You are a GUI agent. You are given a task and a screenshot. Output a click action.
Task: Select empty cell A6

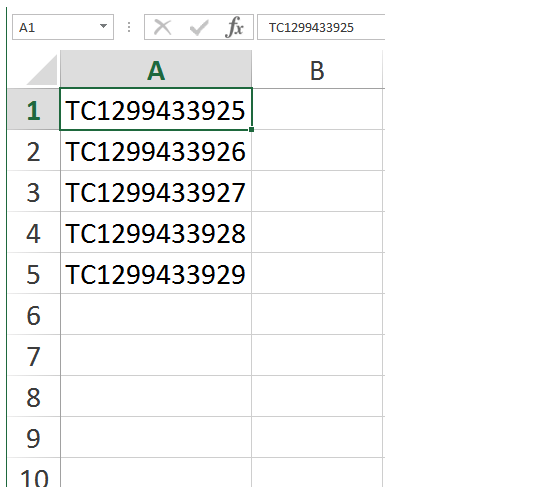tap(156, 314)
